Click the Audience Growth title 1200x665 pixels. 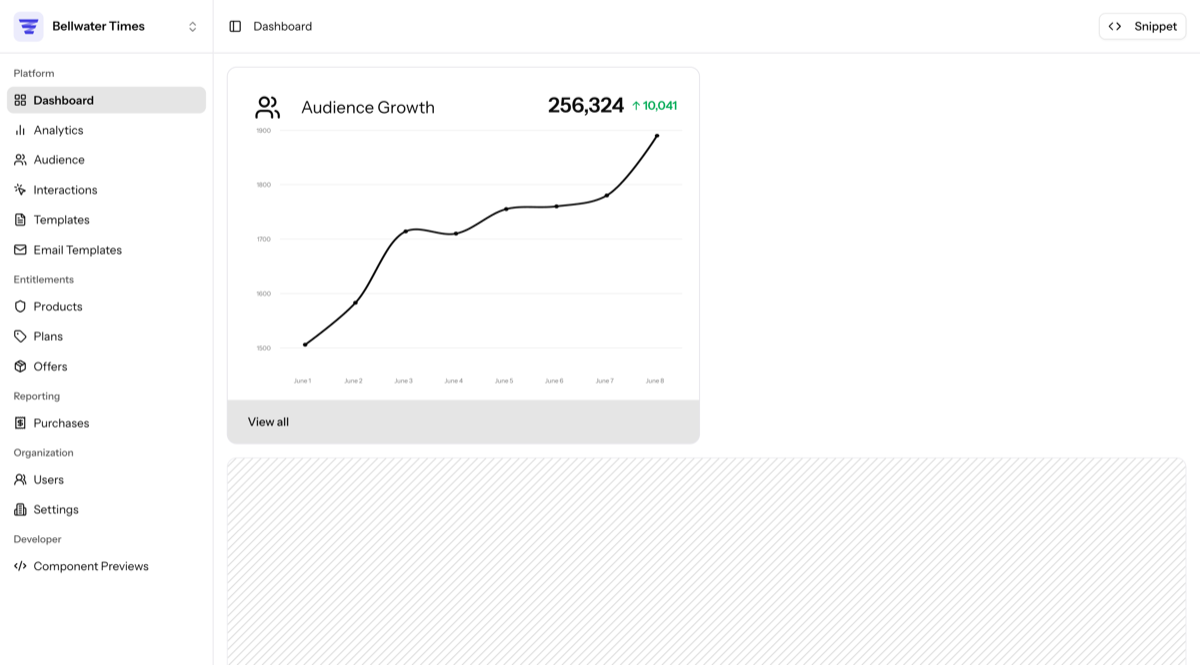point(368,108)
